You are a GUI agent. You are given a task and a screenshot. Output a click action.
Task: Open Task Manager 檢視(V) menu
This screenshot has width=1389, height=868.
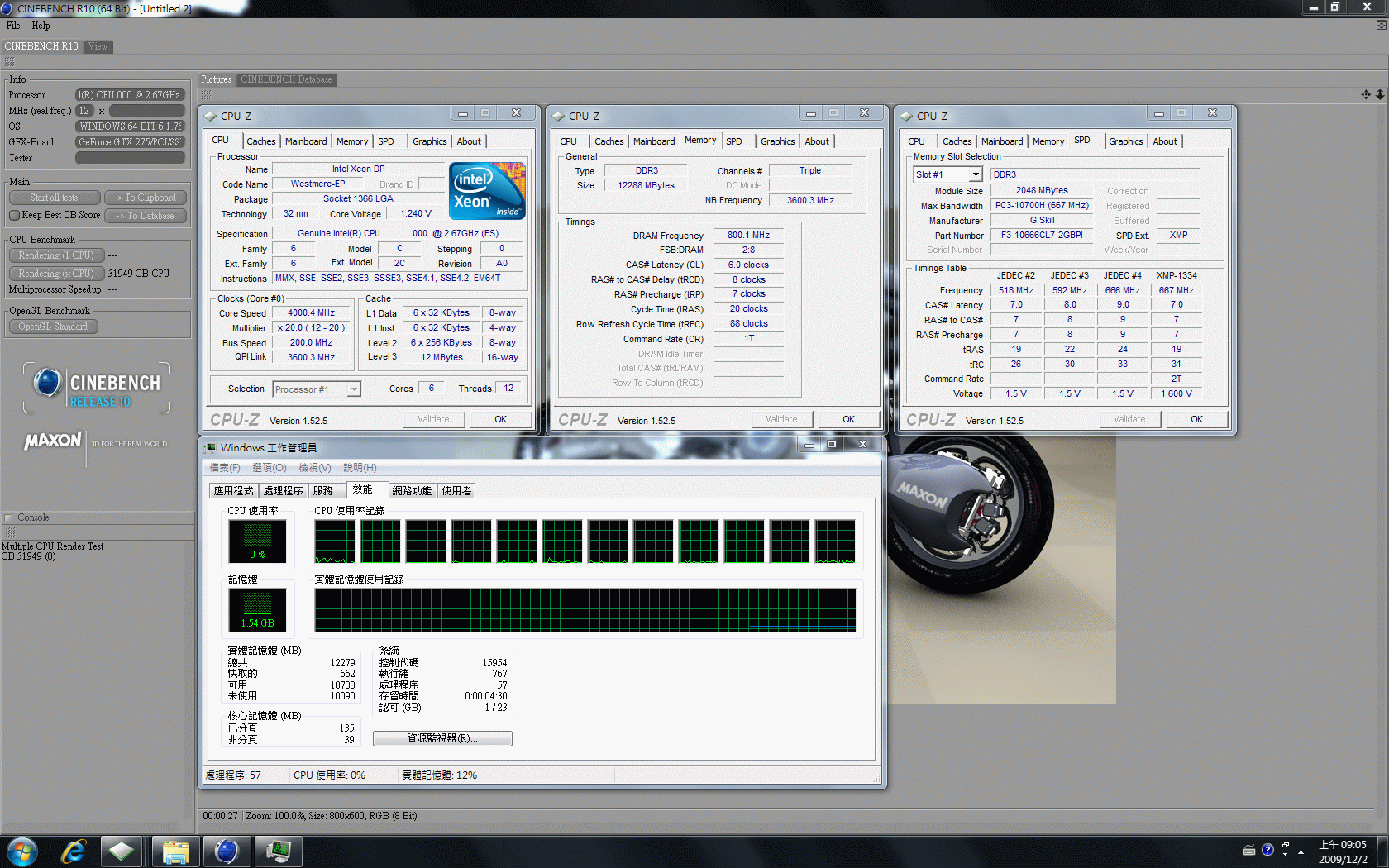coord(315,468)
